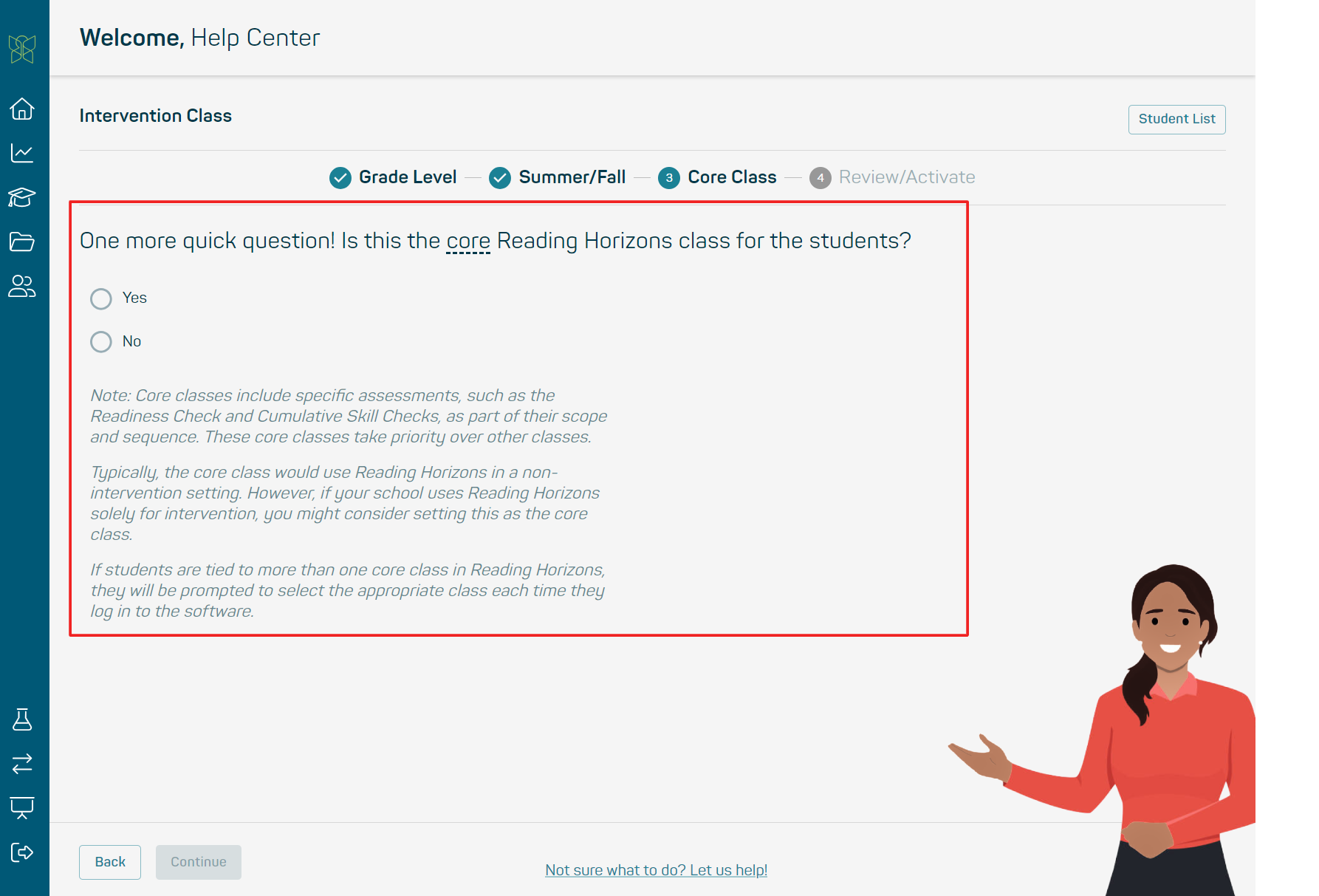1319x896 pixels.
Task: Select the No radio button
Action: [101, 342]
